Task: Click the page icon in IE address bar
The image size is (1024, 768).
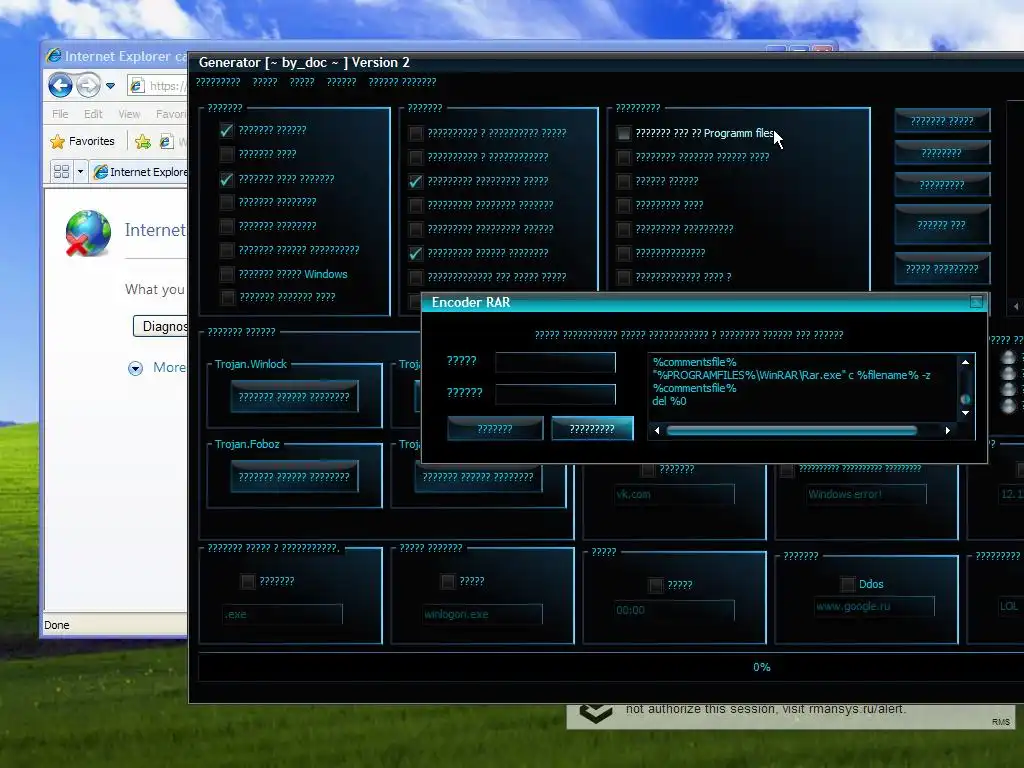Action: 136,86
